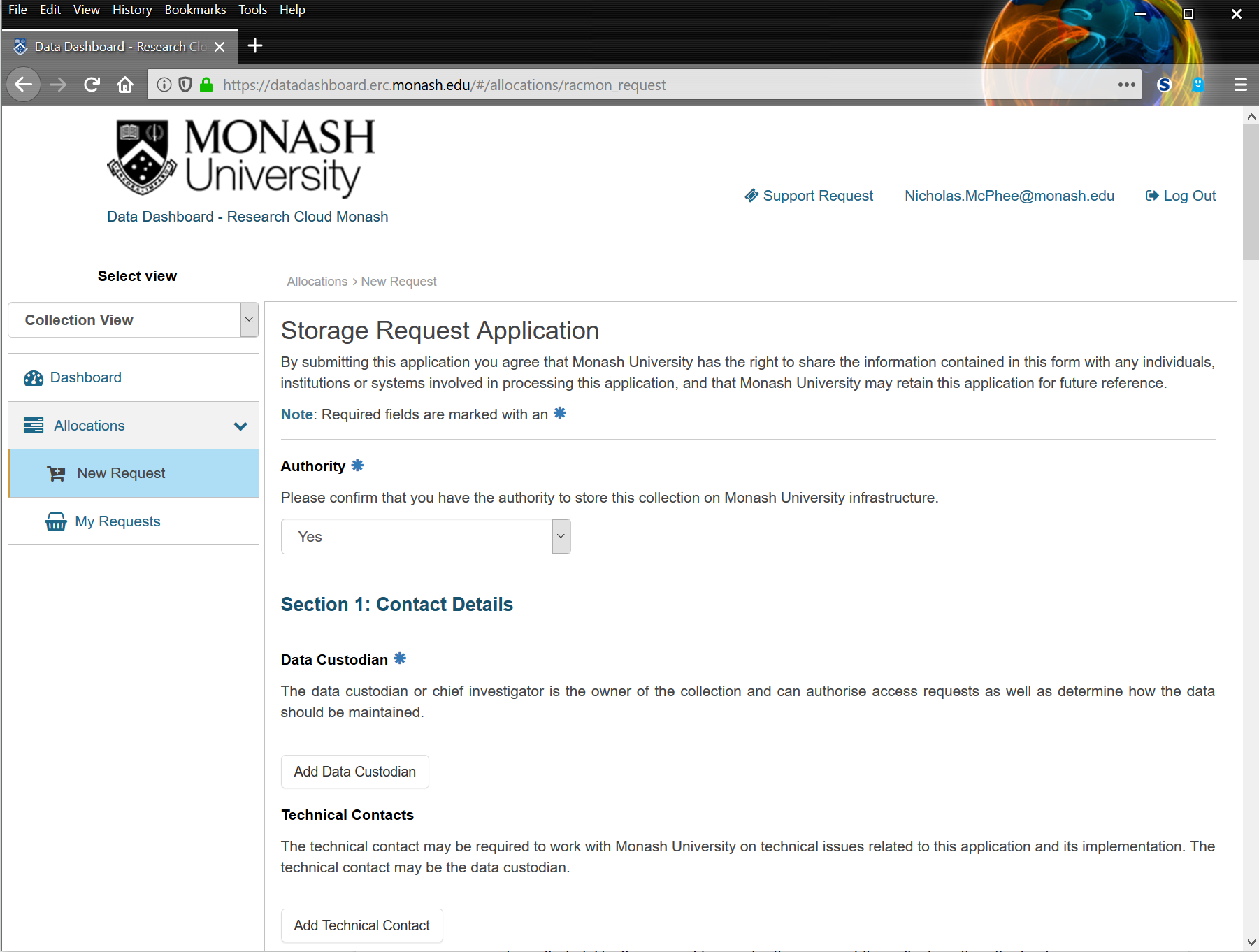Click the page actions three-dot icon
Viewport: 1259px width, 952px height.
pyautogui.click(x=1126, y=85)
